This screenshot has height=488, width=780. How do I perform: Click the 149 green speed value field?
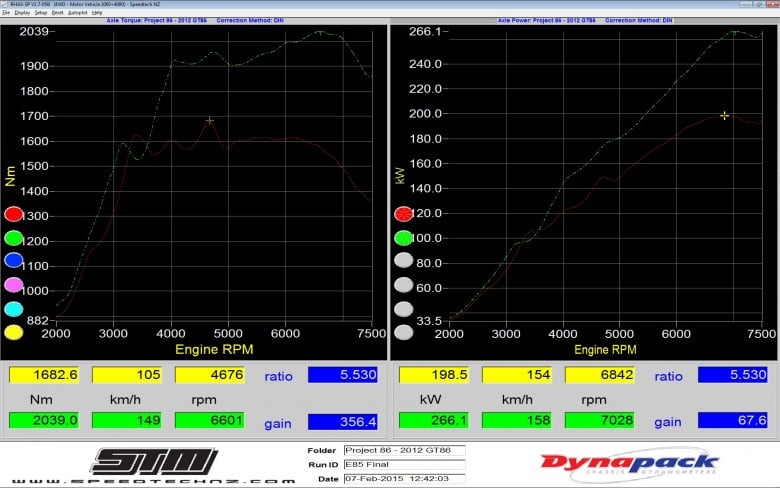tap(127, 420)
